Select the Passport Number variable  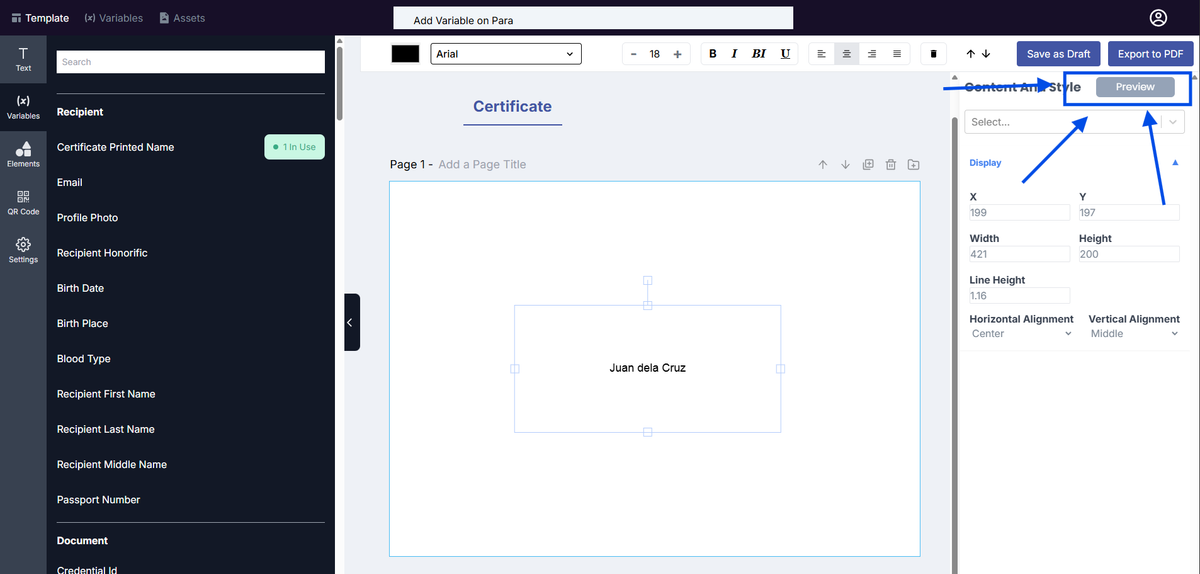(x=98, y=500)
